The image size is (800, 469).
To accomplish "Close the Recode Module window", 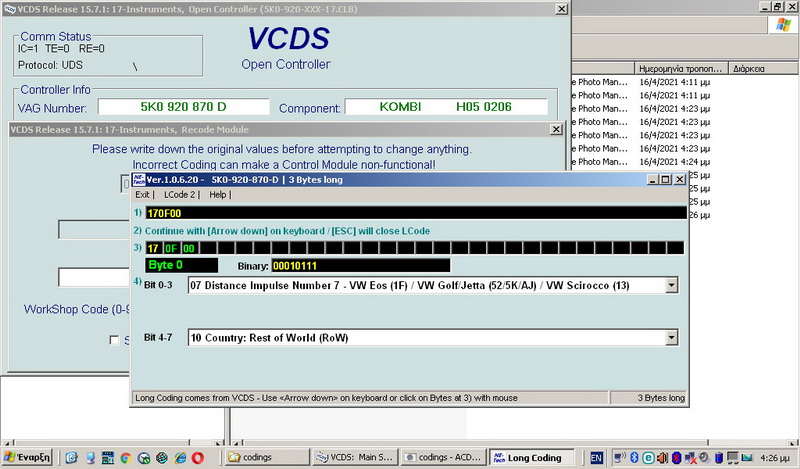I will tap(557, 130).
